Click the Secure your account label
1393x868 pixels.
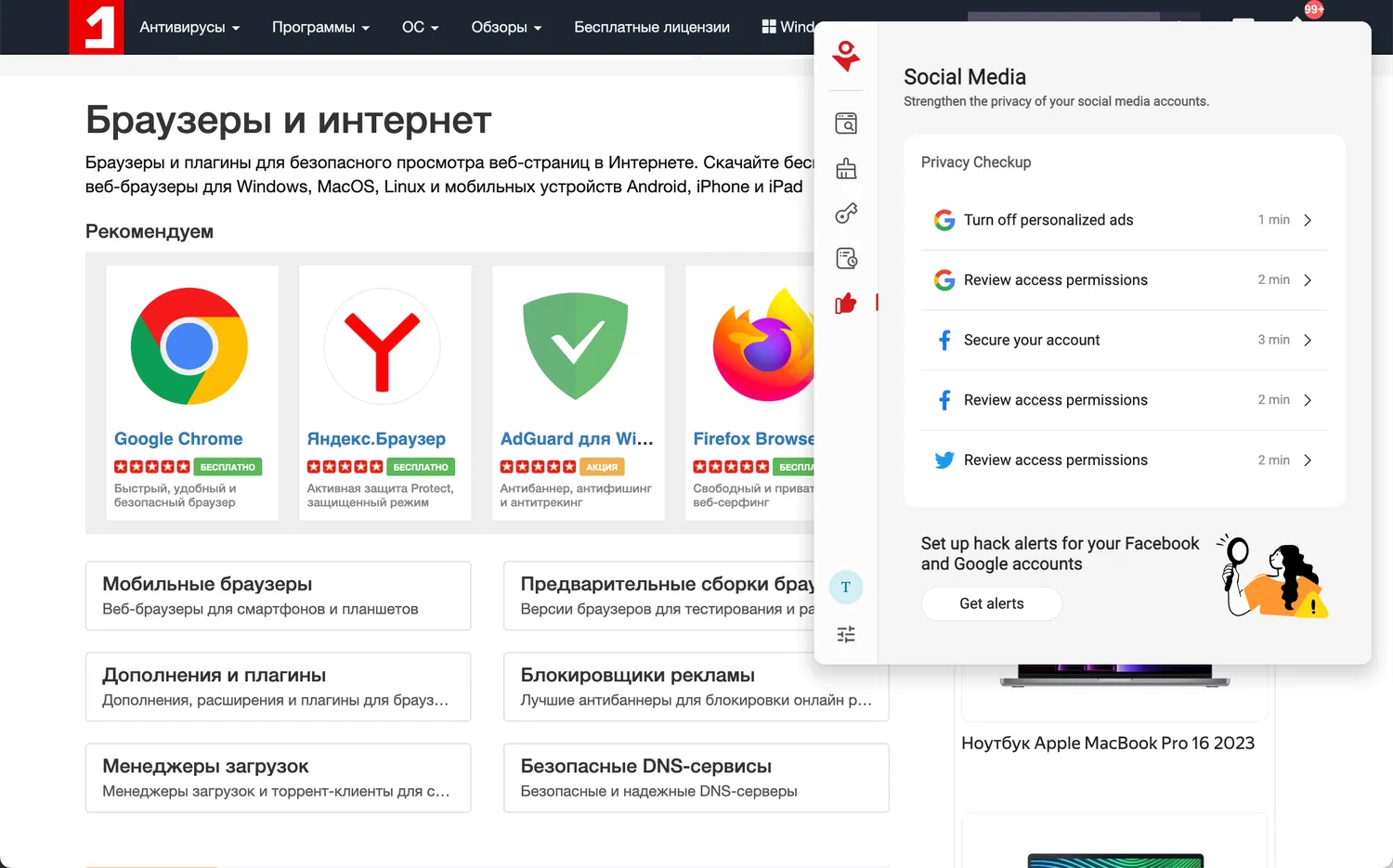point(1032,341)
